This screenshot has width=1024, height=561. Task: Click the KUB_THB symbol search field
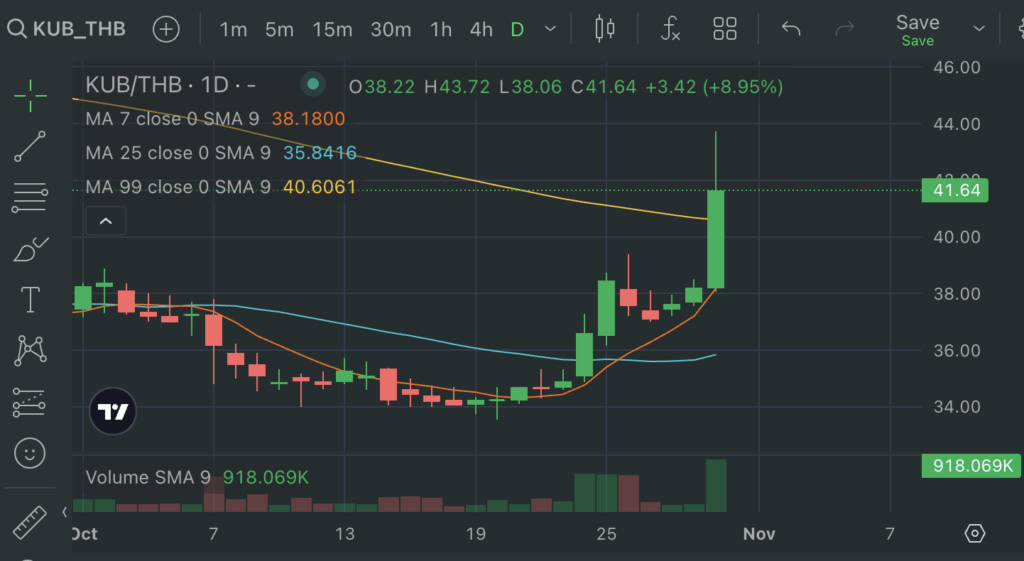pyautogui.click(x=68, y=29)
